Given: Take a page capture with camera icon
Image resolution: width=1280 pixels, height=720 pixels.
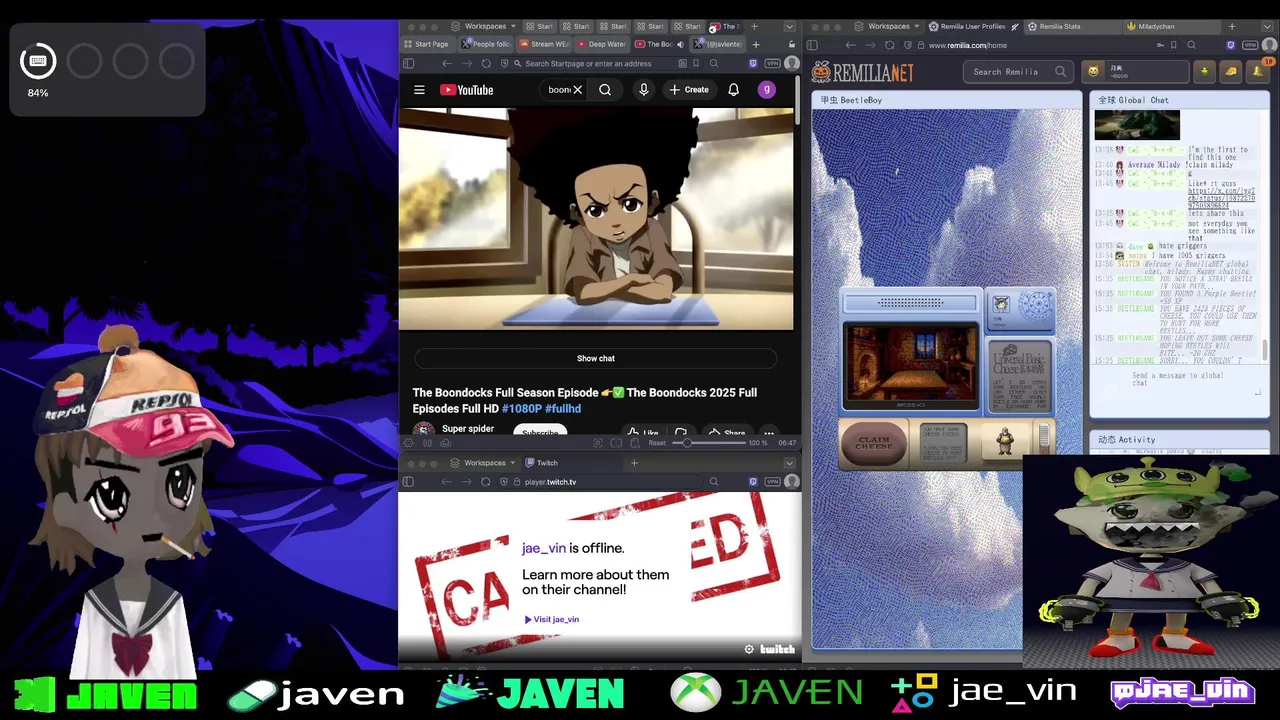Looking at the screenshot, I should coord(598,443).
